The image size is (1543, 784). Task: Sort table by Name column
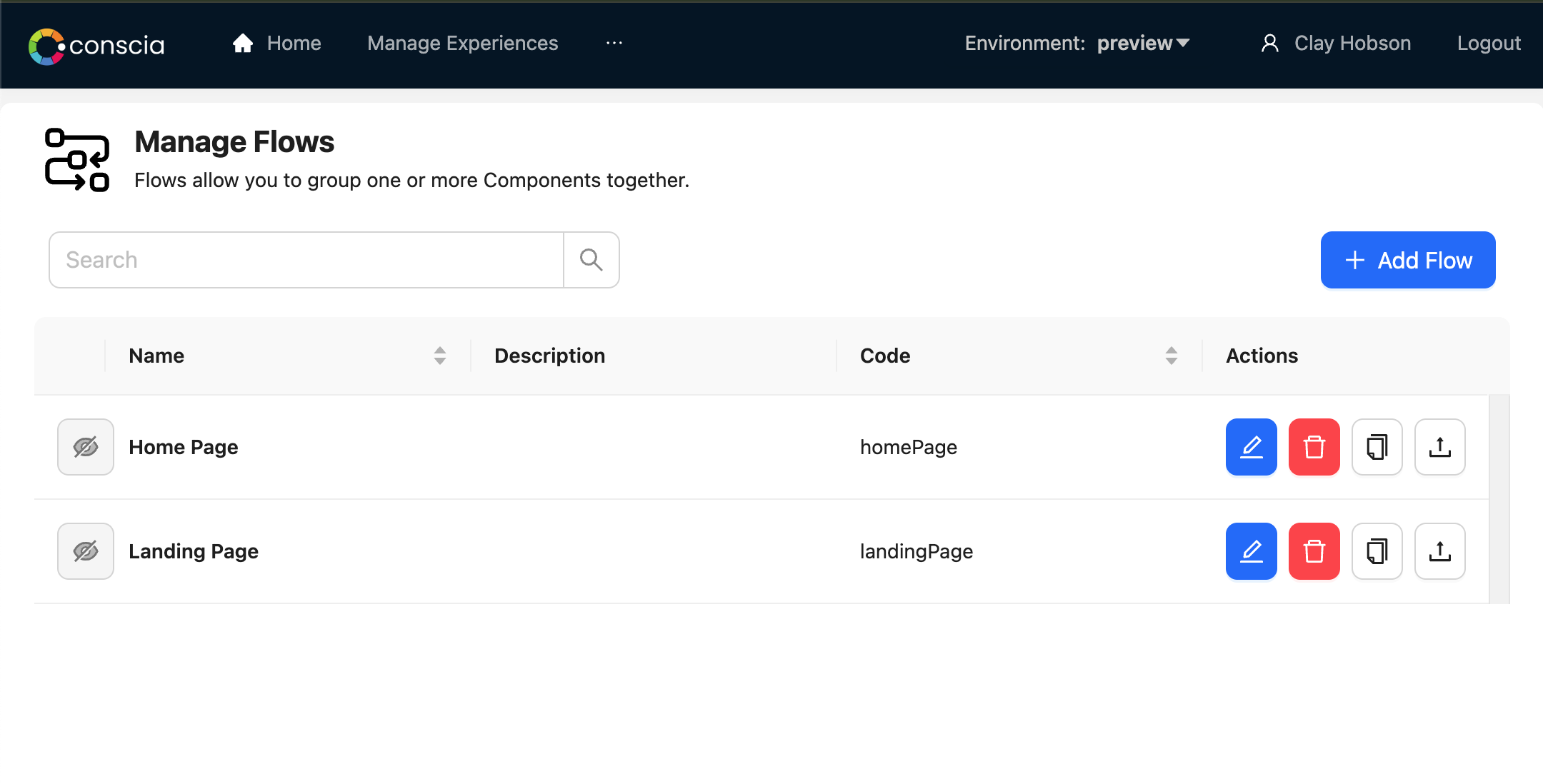tap(440, 356)
